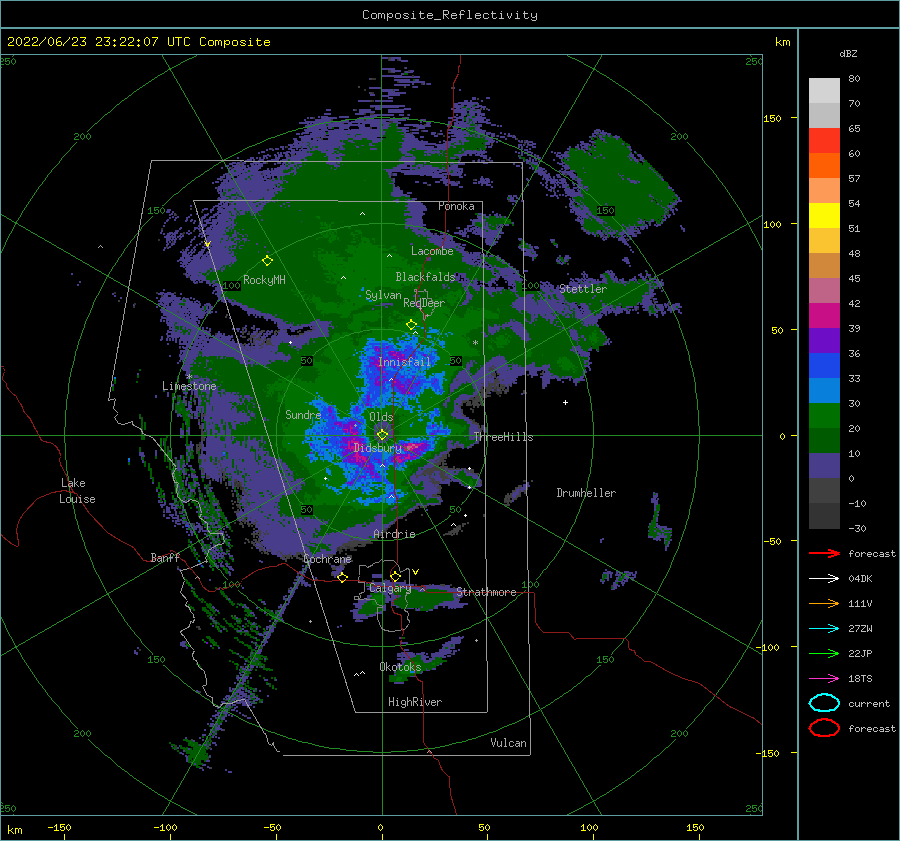
Task: Select the red forecast ellipse legend icon
Action: click(x=824, y=728)
